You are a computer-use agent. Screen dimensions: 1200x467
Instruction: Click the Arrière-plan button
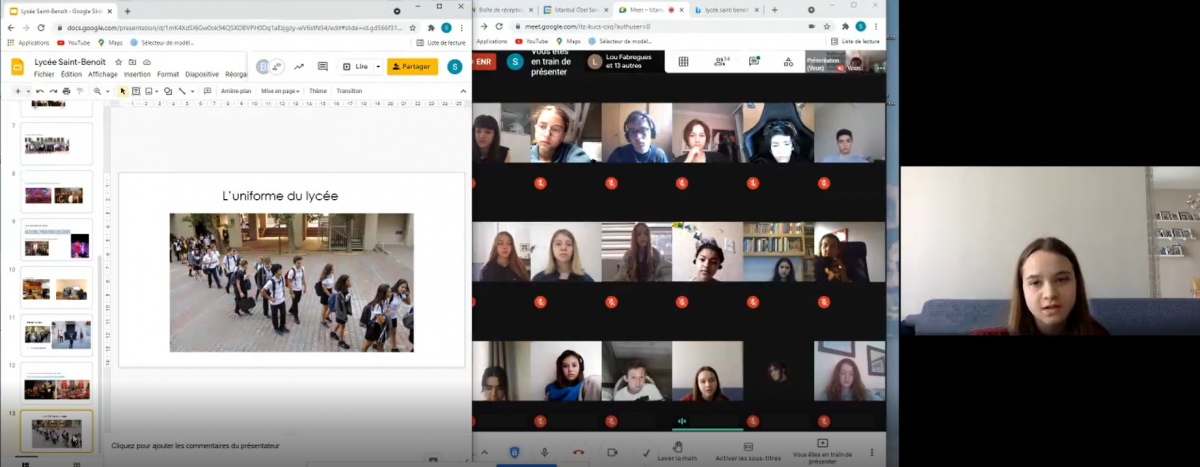coord(236,91)
